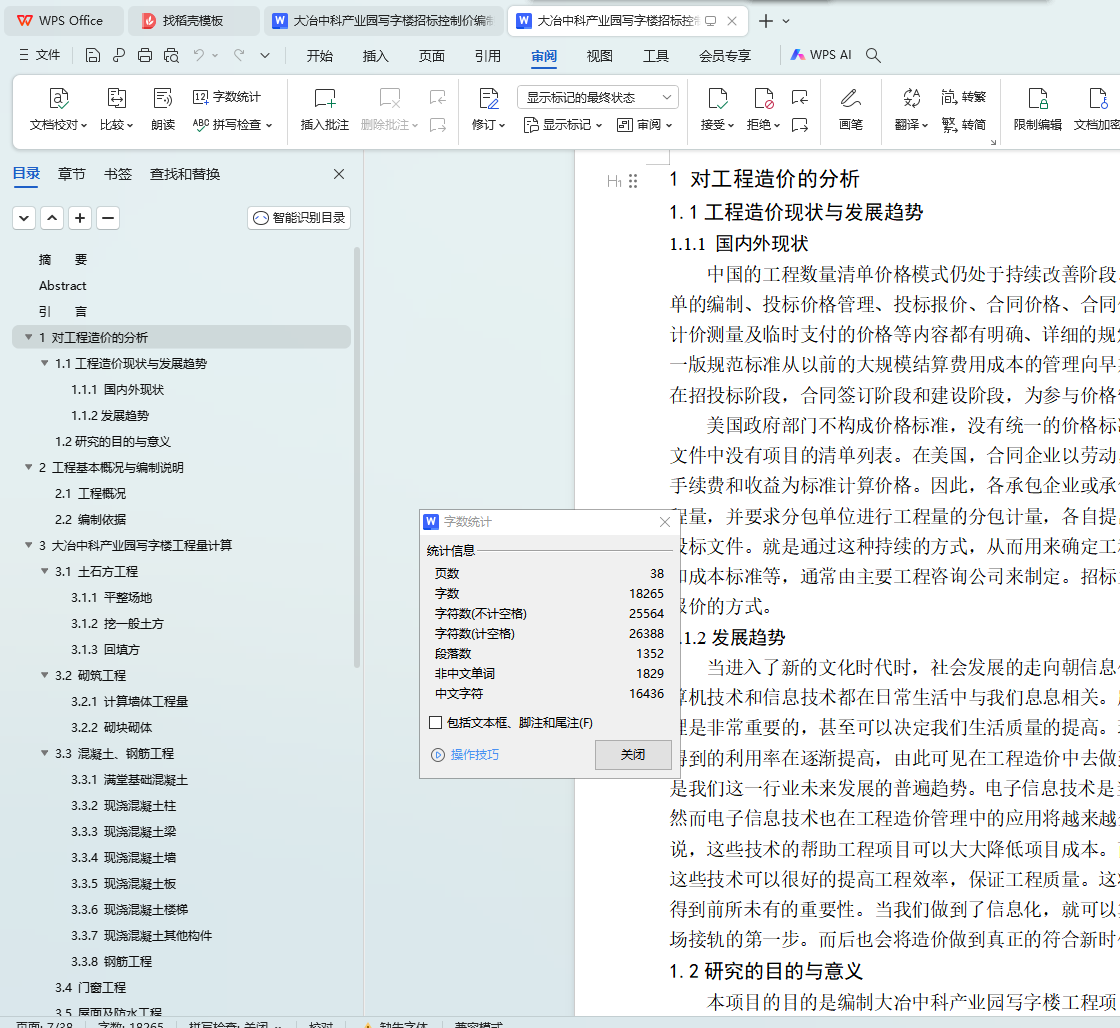Click the plus button in outline pane
Screen dimensions: 1120x1028
click(x=80, y=218)
